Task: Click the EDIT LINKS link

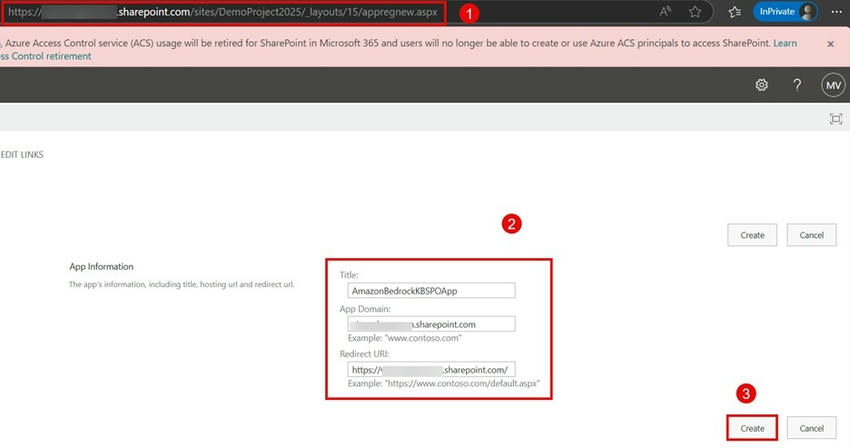Action: [x=22, y=155]
